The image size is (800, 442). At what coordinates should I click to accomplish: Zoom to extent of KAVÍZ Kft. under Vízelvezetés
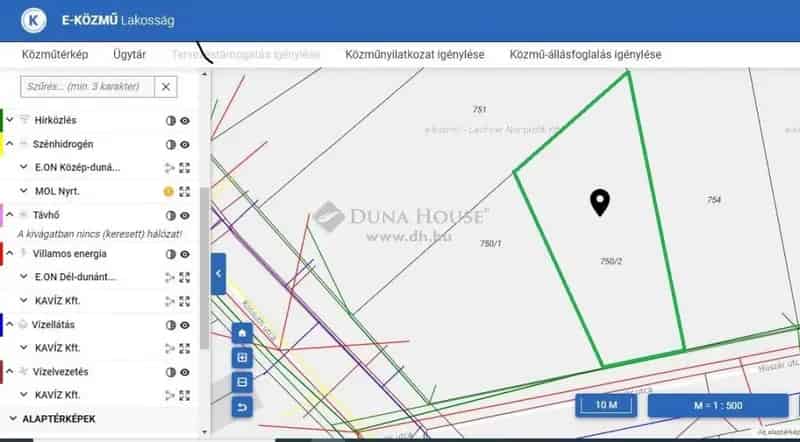coord(185,395)
